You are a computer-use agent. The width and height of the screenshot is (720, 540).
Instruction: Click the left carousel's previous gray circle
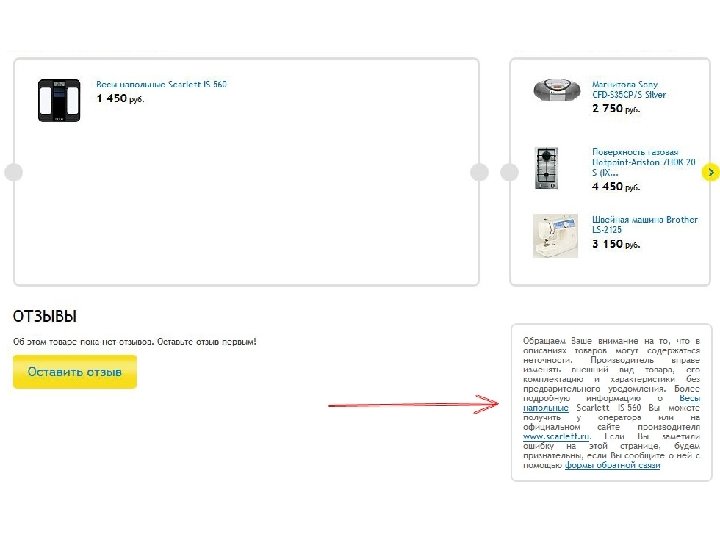coord(13,172)
